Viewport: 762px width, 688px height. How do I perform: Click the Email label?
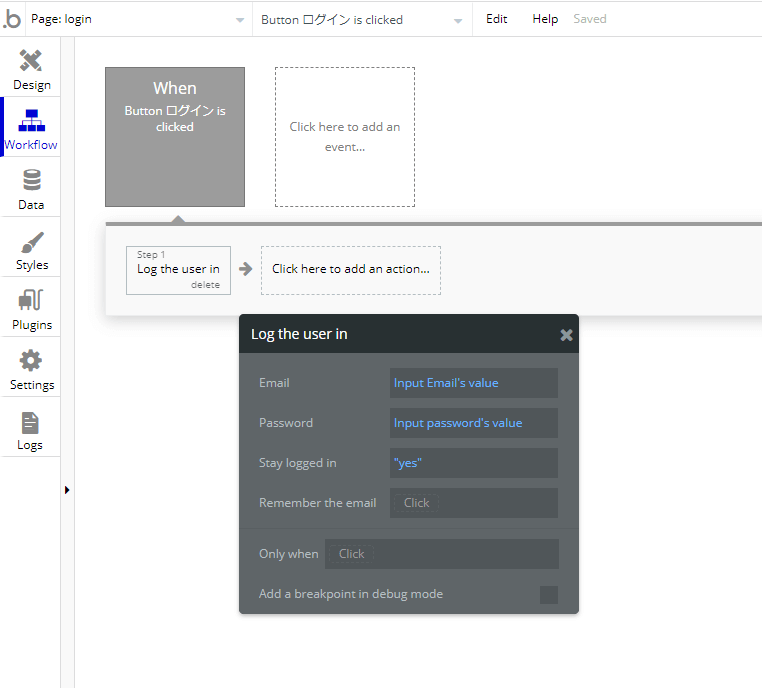pyautogui.click(x=274, y=383)
